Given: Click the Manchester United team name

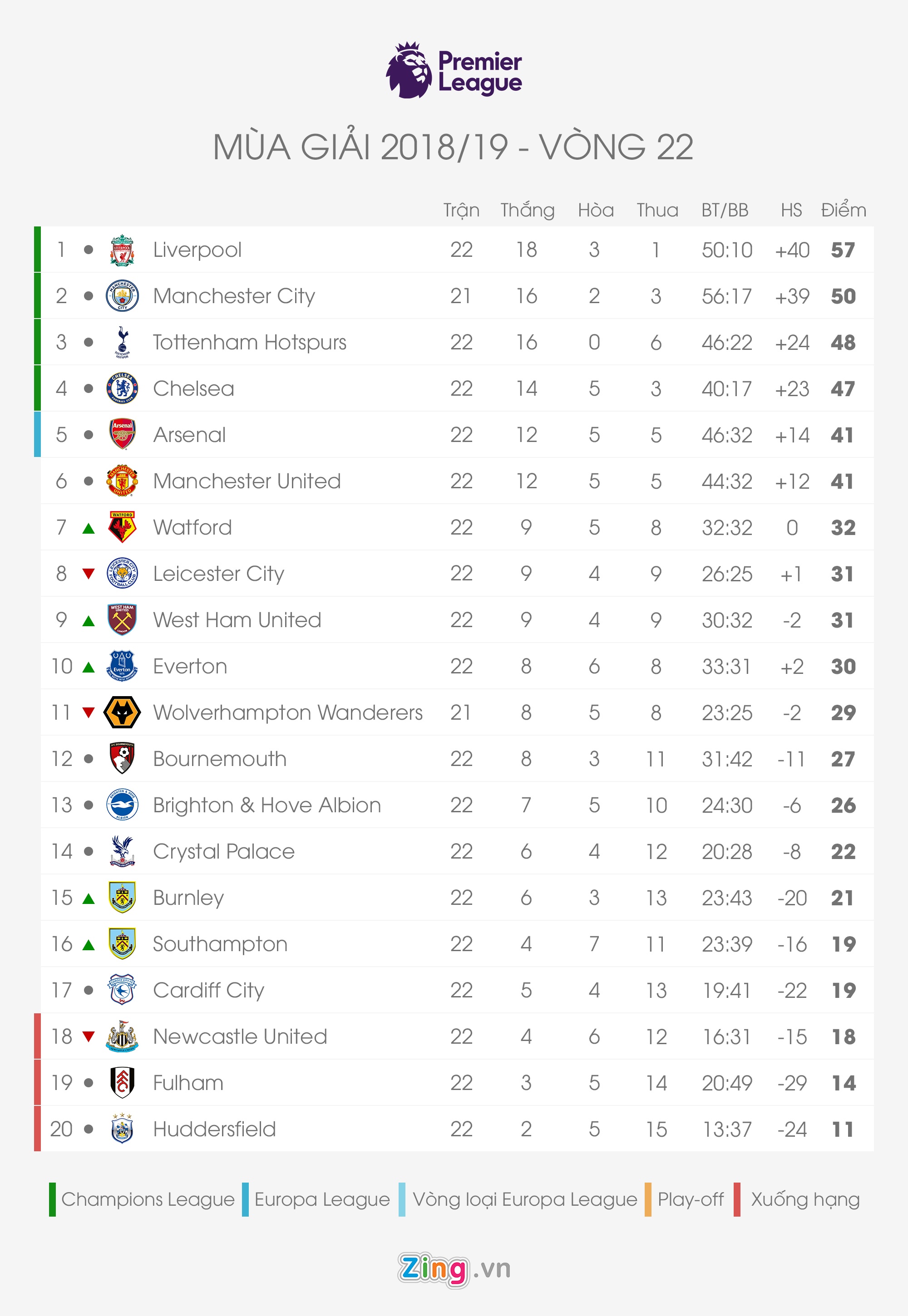Looking at the screenshot, I should click(247, 481).
